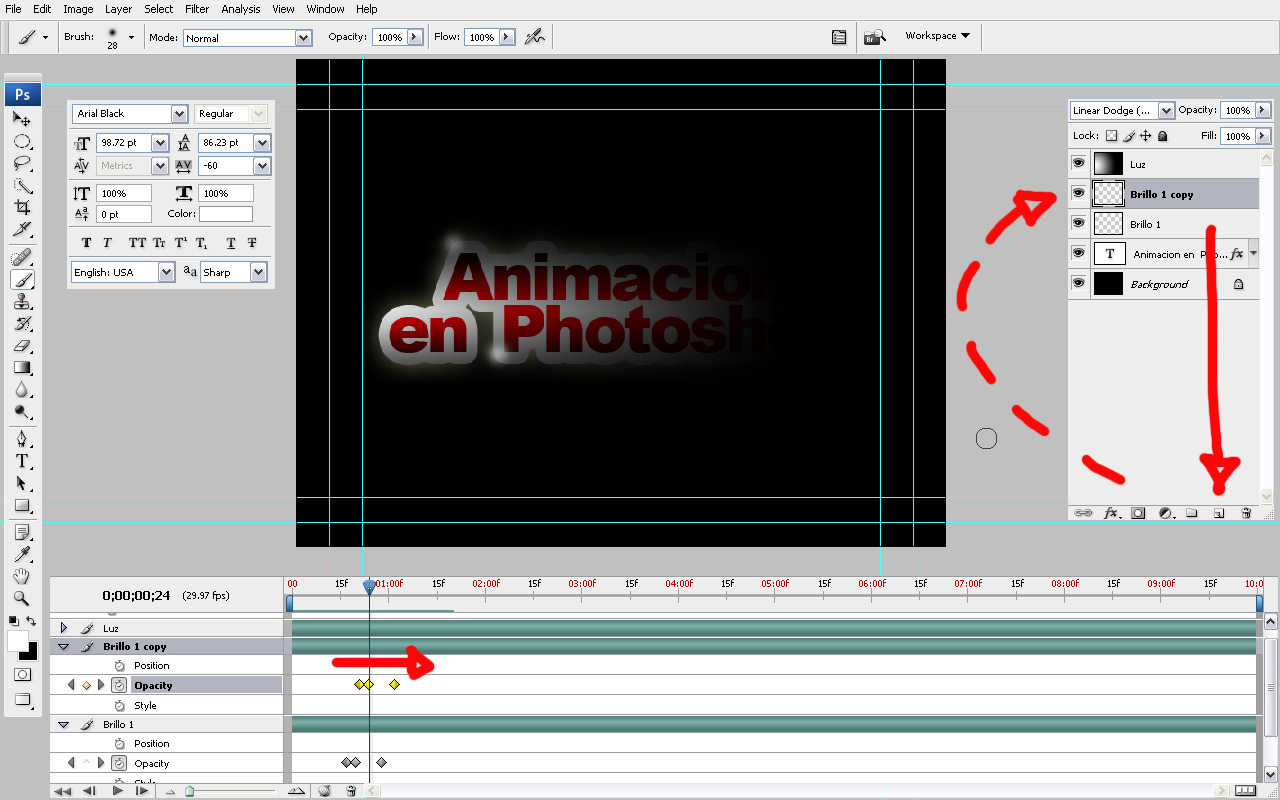Select the Move tool
Screen dimensions: 1280x800
tap(22, 119)
